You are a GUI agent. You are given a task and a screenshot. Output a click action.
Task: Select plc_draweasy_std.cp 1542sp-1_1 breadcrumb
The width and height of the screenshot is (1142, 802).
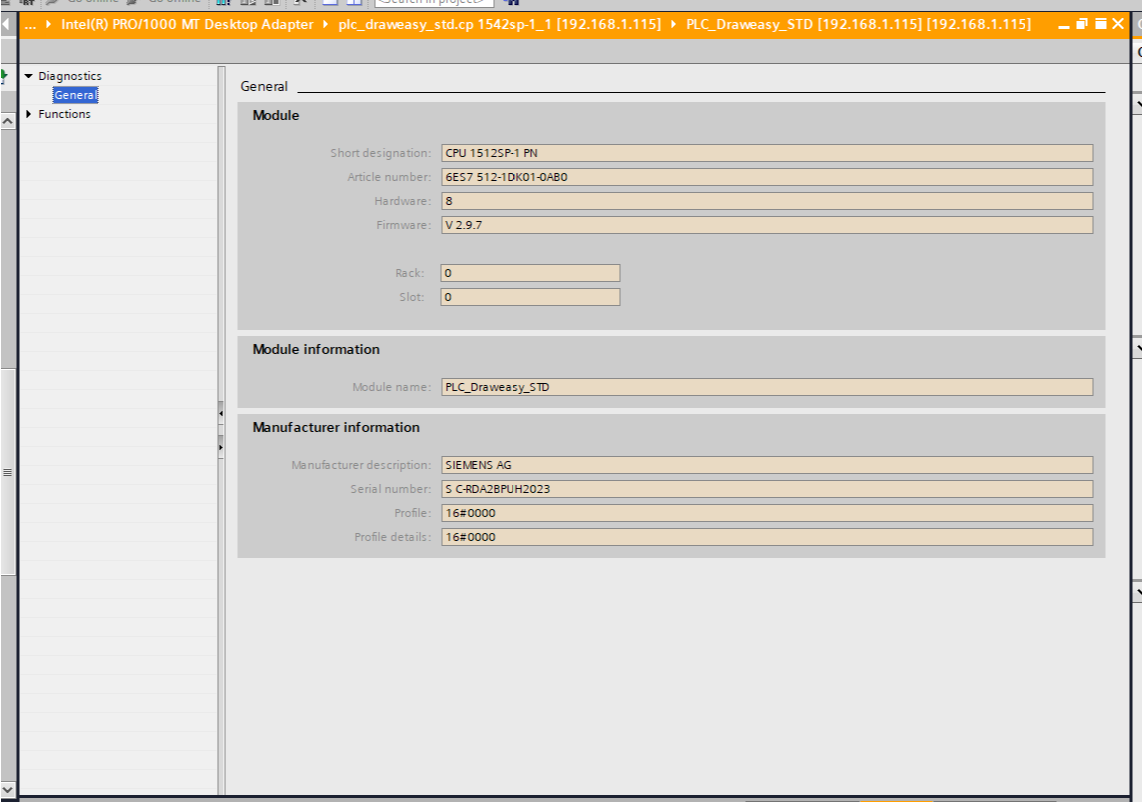(499, 24)
